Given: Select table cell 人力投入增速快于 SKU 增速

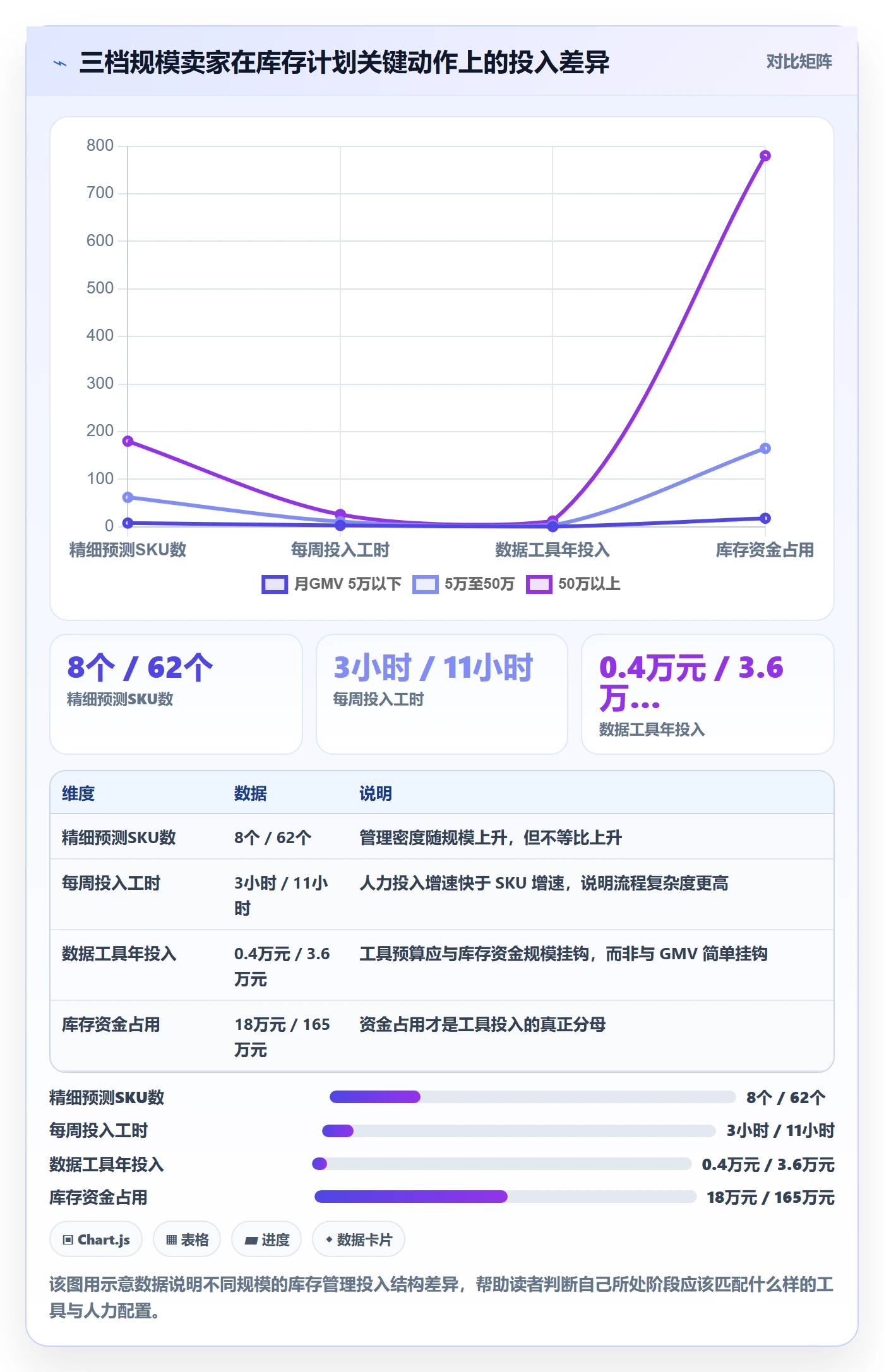Looking at the screenshot, I should [544, 883].
